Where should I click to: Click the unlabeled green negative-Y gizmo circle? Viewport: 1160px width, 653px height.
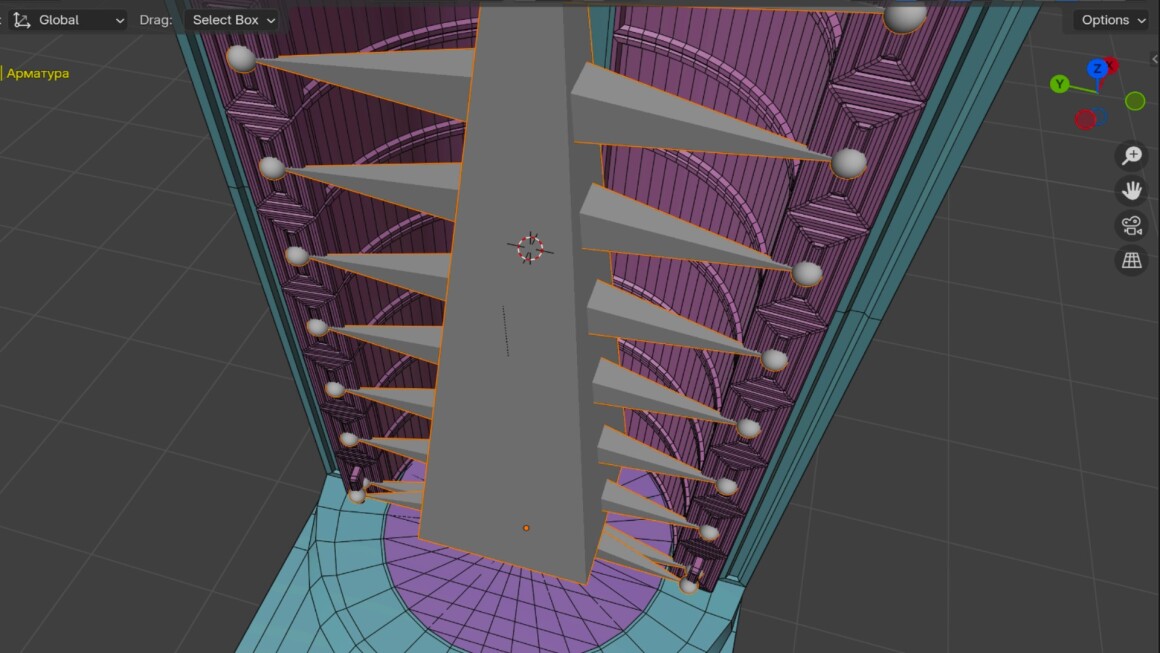coord(1135,101)
